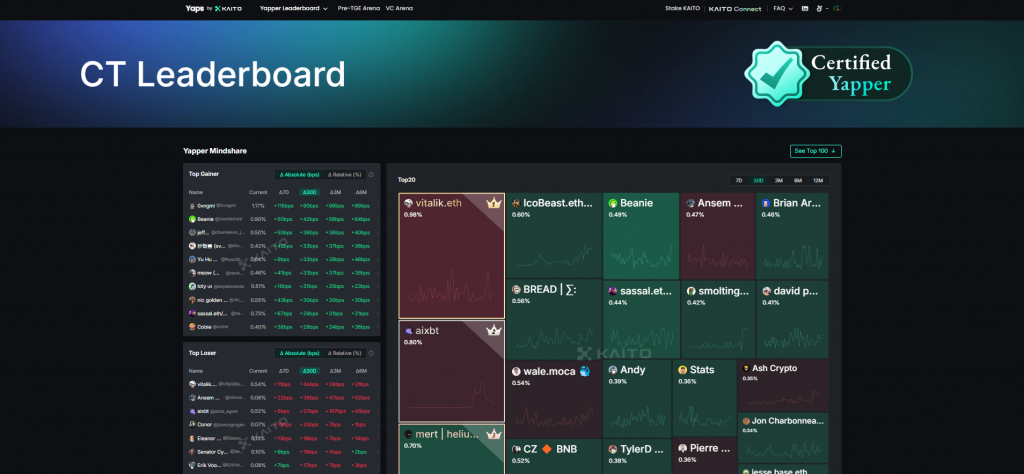
Task: Select Relative (%) in the Top Loser panel
Action: point(344,353)
